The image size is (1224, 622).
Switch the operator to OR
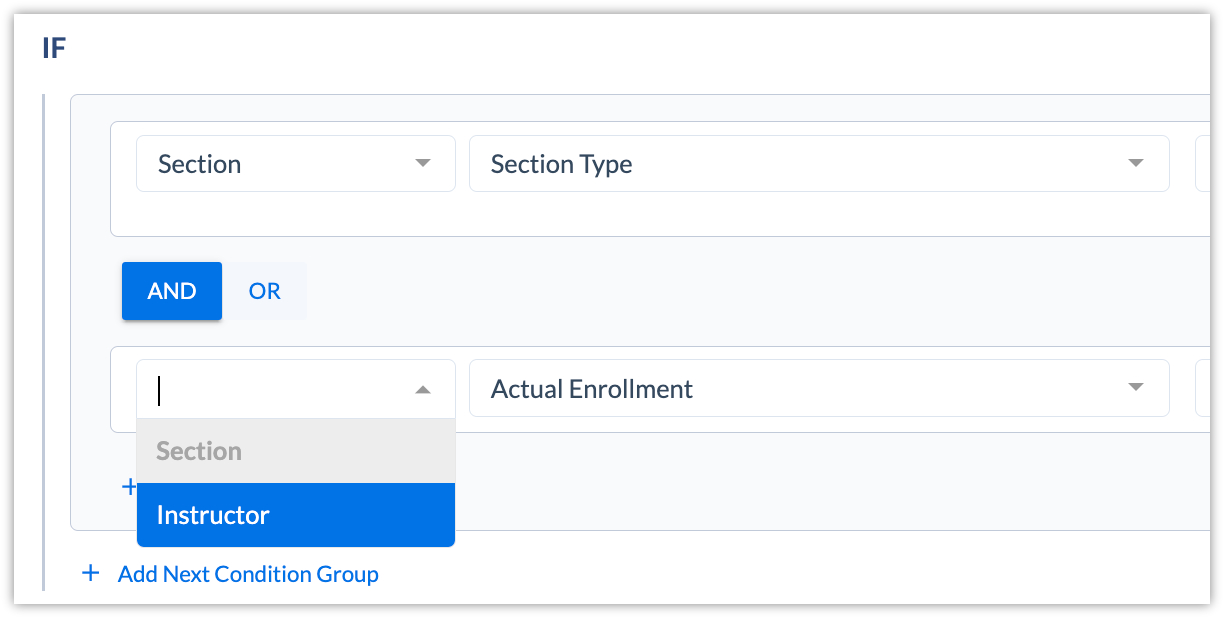pos(265,291)
